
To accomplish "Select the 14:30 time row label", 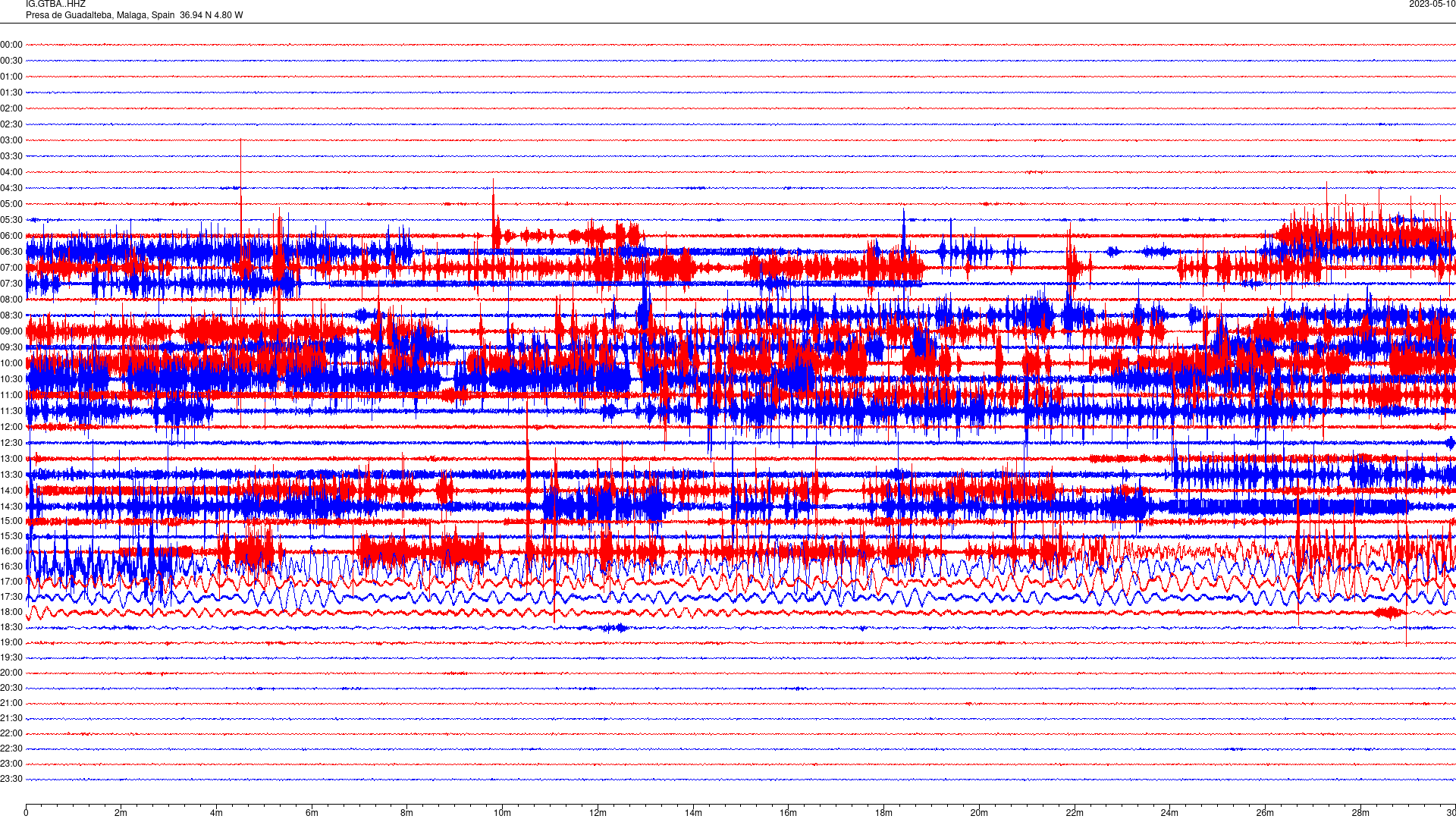I will (11, 507).
